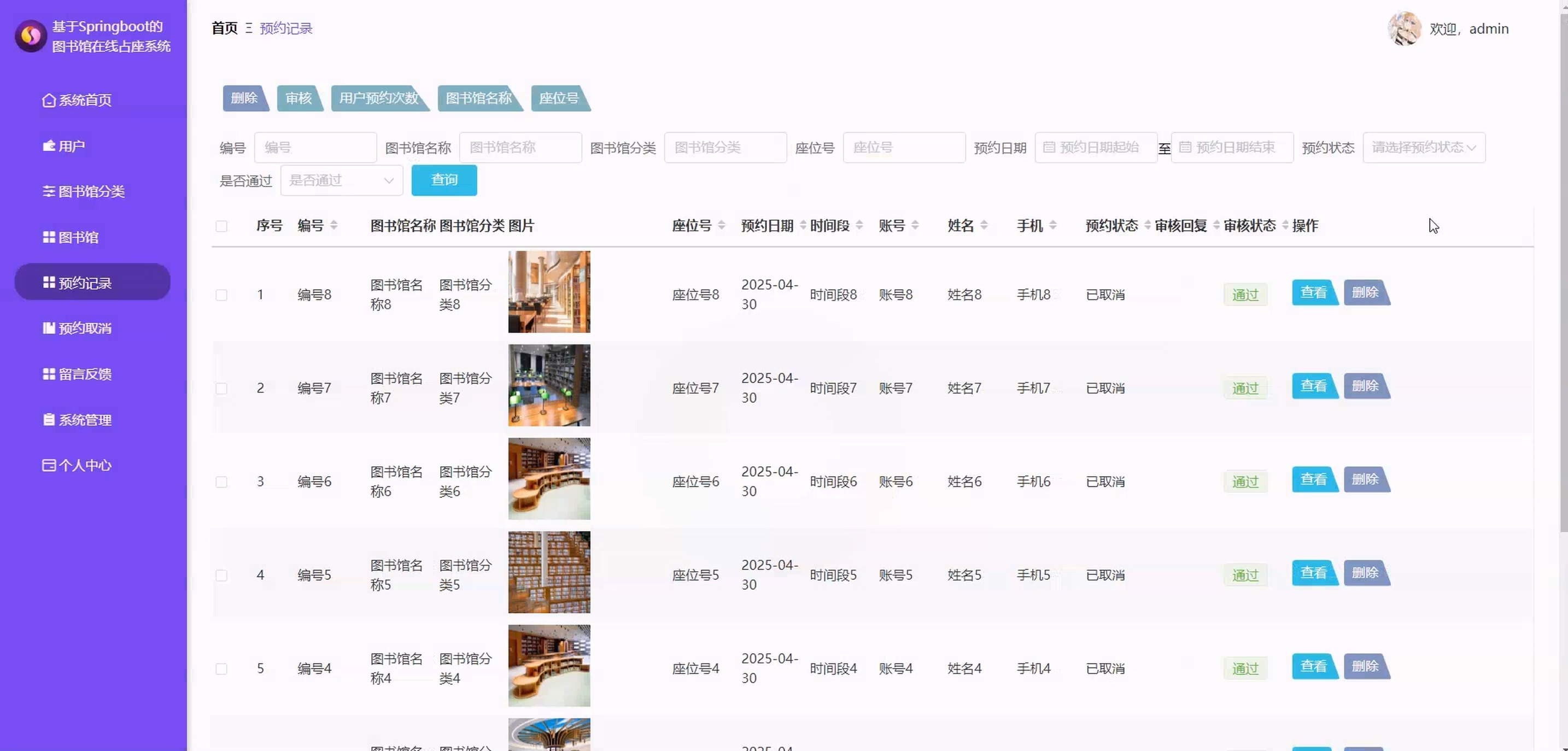
Task: Open the 预约状态 dropdown selector
Action: pos(1423,147)
